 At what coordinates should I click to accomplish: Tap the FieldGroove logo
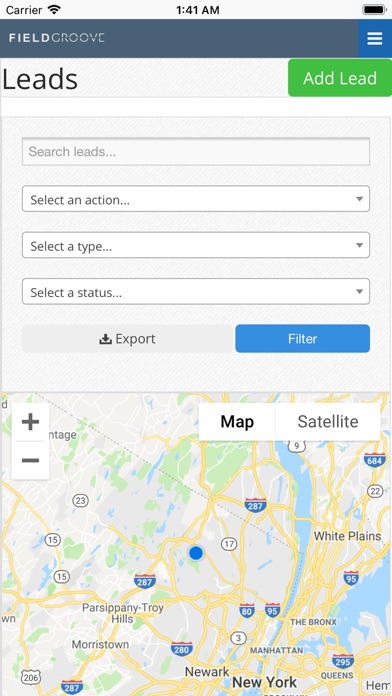pos(56,38)
